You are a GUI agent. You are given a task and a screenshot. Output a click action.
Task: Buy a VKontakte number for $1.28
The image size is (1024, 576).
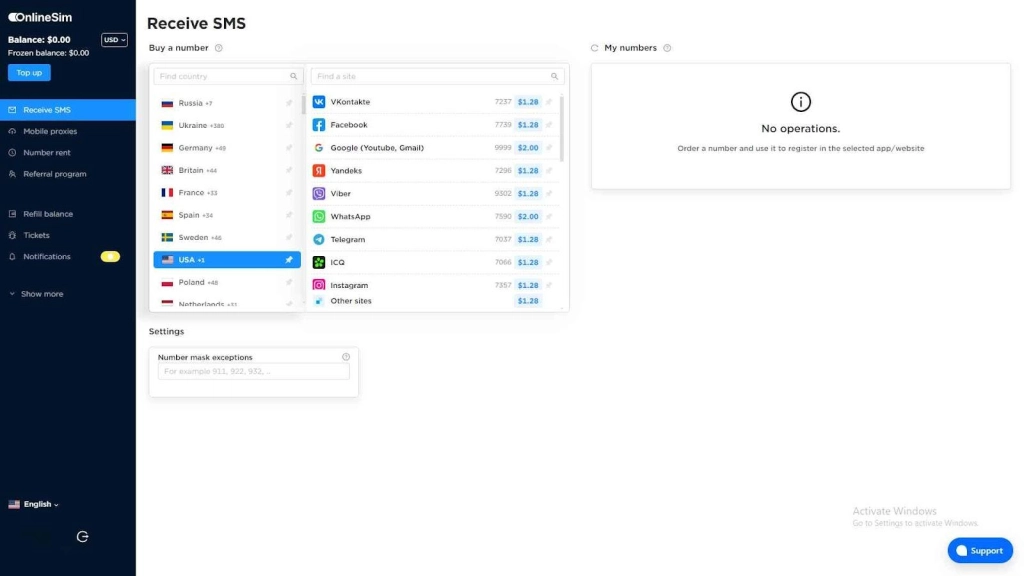pos(528,102)
